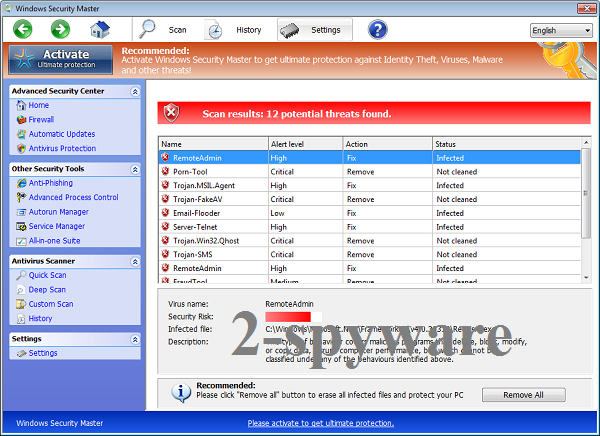
Task: Click the Advanced Process Control icon
Action: (21, 197)
